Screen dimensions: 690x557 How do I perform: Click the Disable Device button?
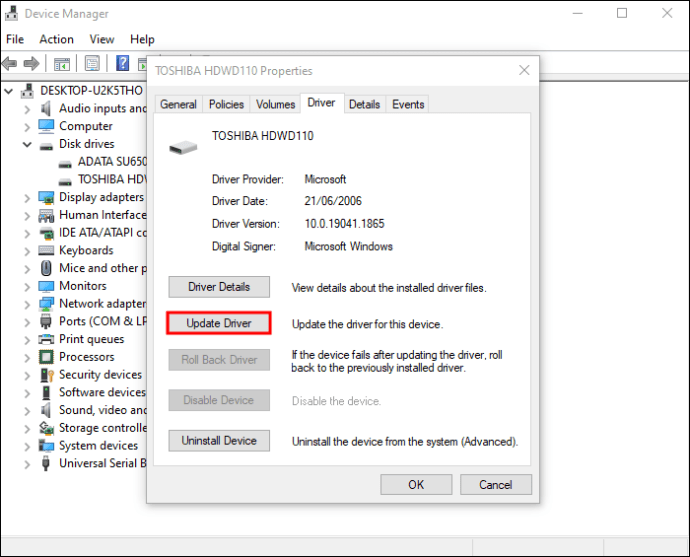[x=219, y=400]
